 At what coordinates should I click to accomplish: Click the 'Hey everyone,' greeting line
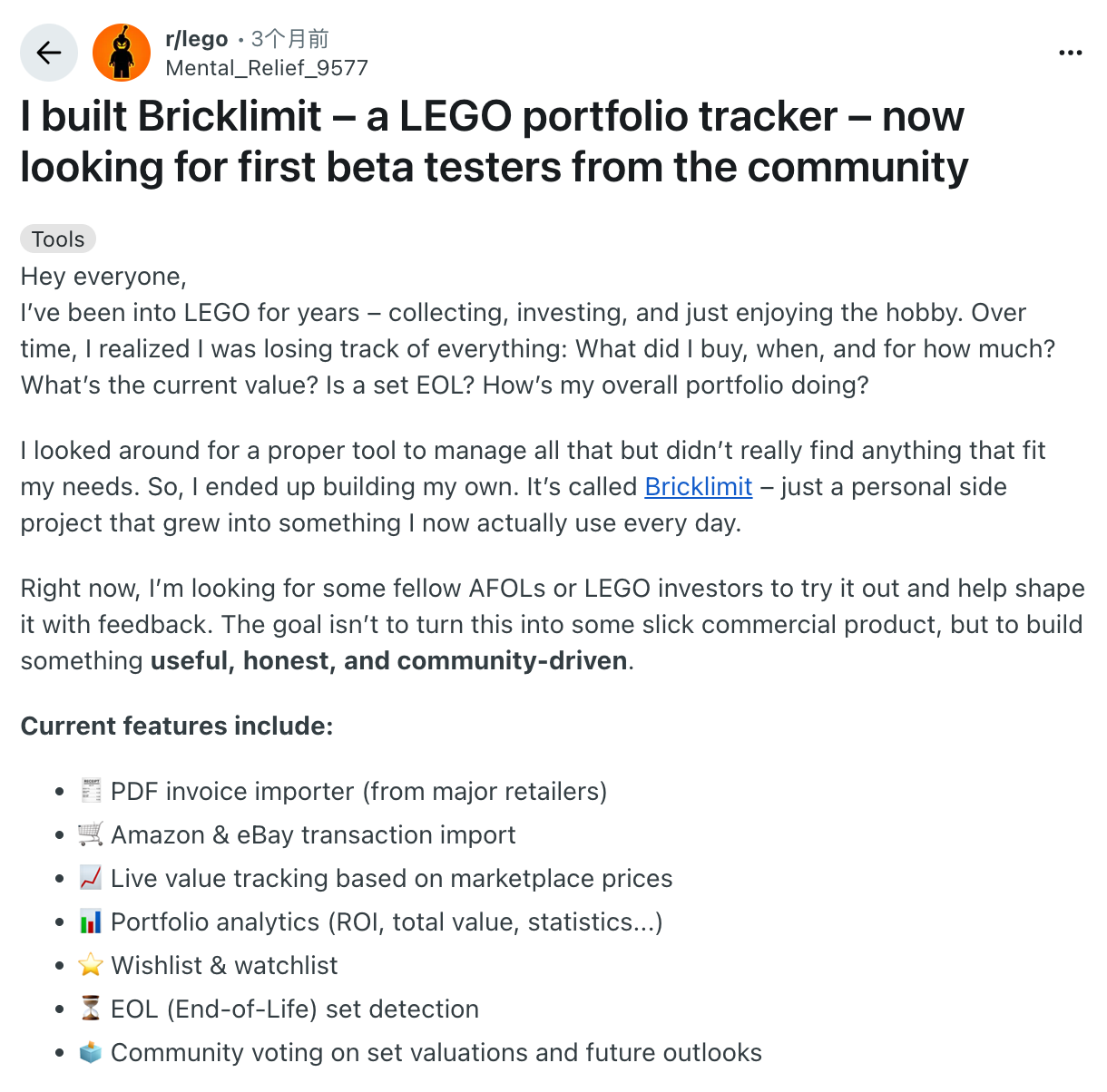103,276
